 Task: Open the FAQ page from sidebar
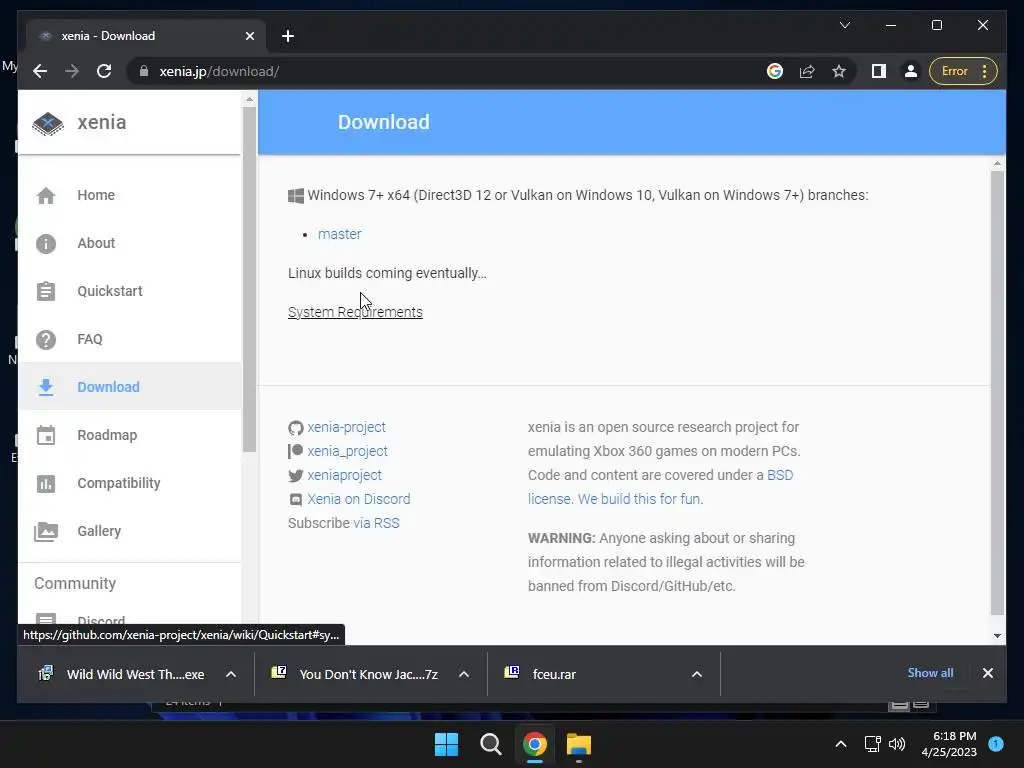(129, 339)
